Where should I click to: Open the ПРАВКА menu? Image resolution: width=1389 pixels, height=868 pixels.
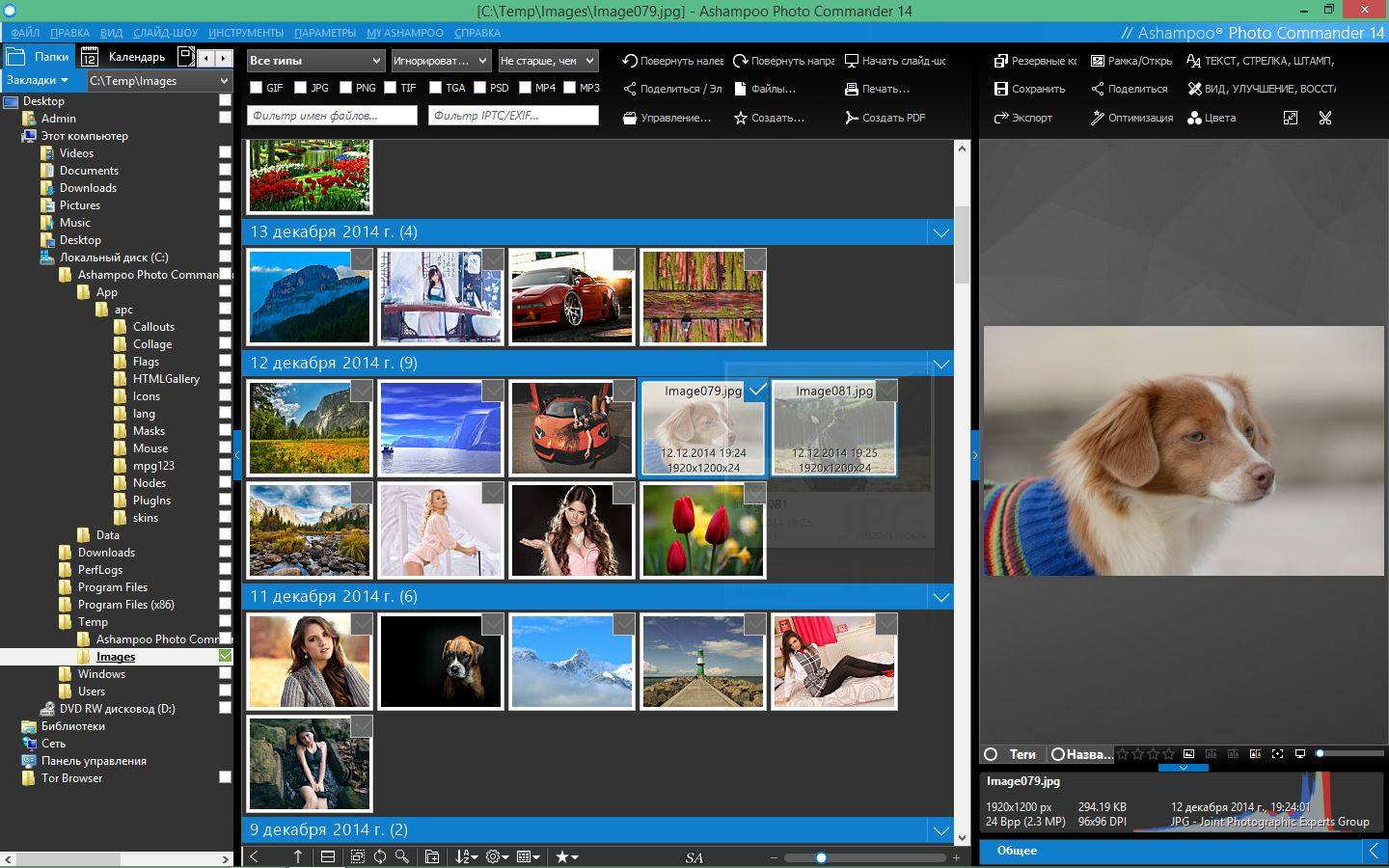pos(69,33)
